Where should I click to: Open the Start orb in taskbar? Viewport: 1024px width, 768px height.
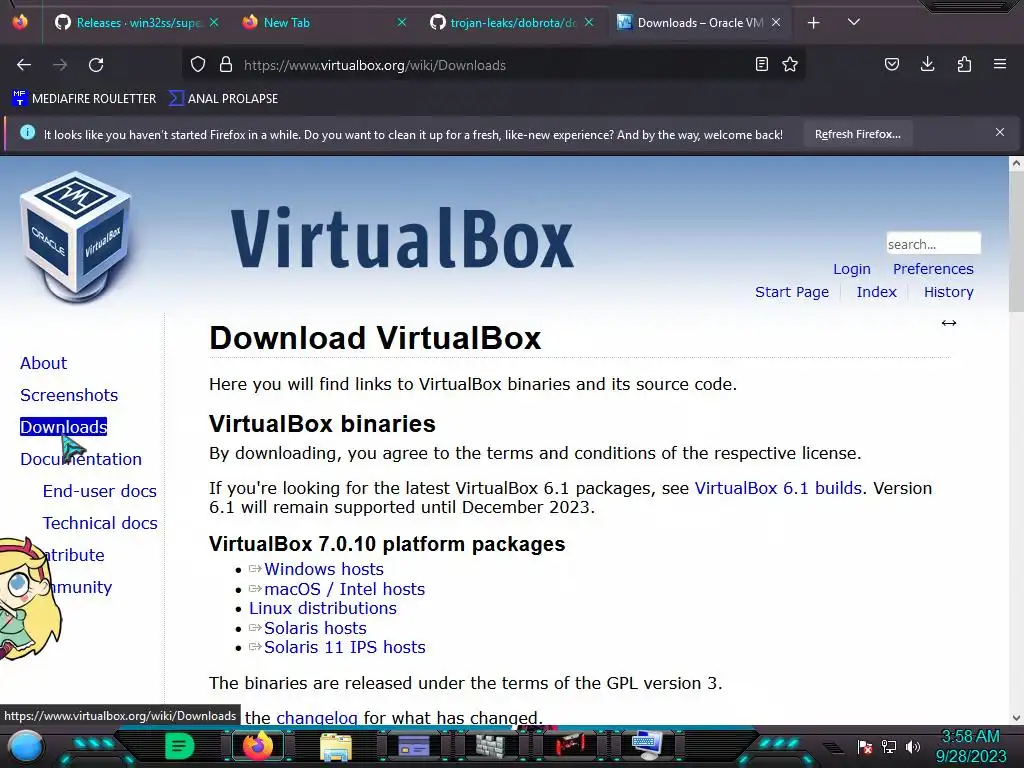25,747
